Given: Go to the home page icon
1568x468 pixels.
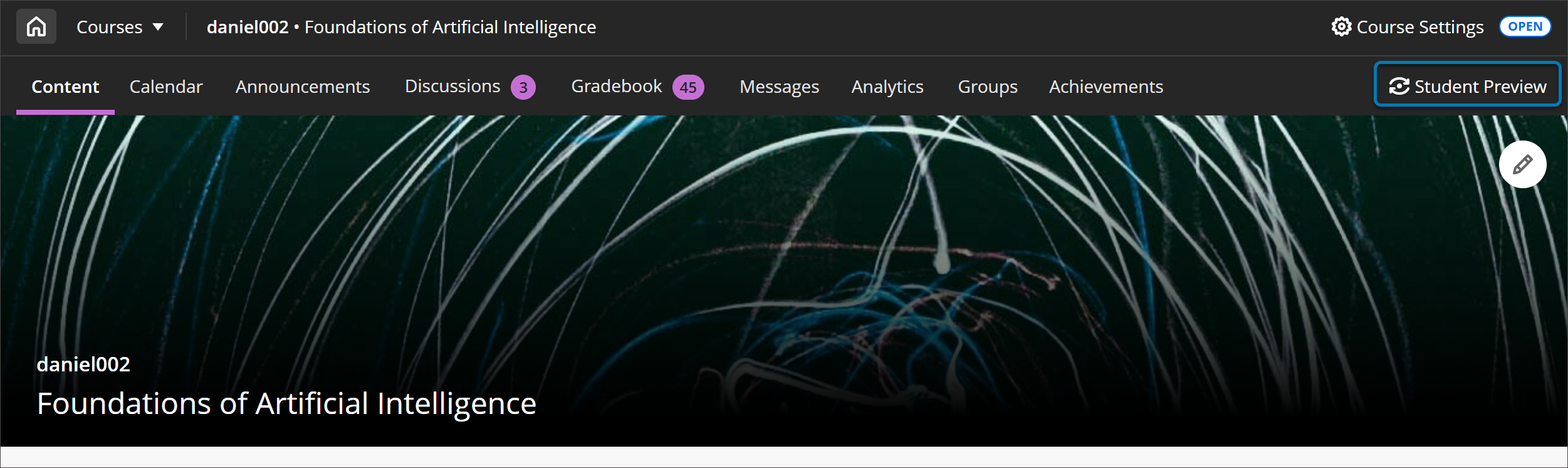Looking at the screenshot, I should tap(36, 27).
